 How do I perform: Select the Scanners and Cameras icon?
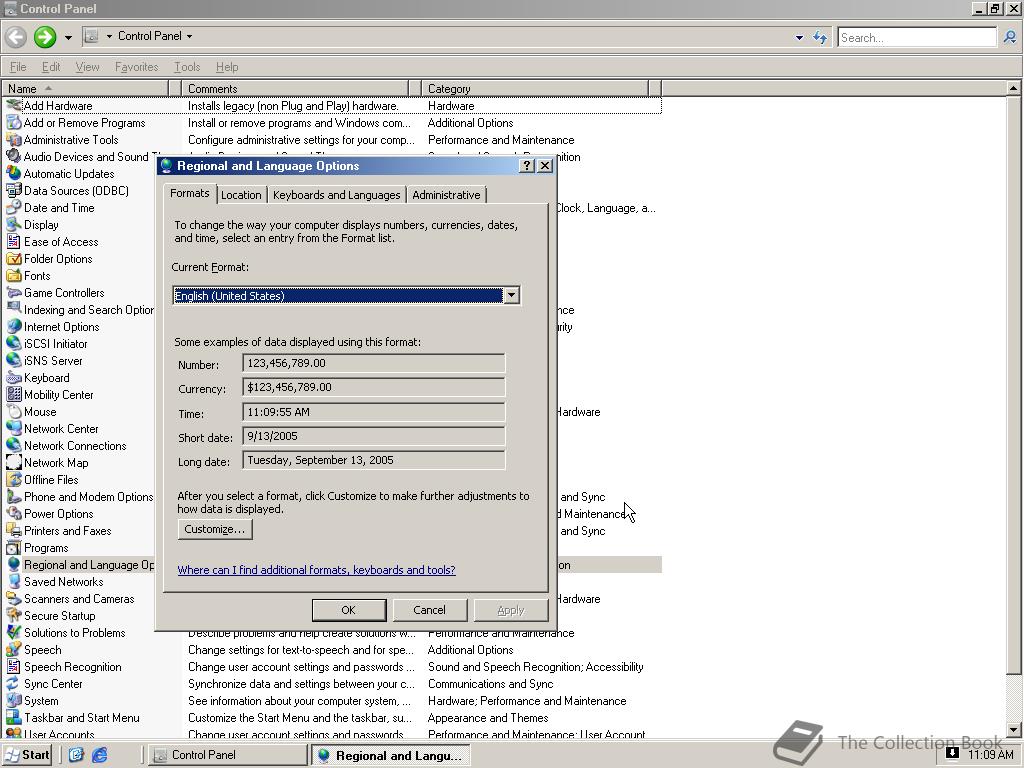tap(14, 598)
